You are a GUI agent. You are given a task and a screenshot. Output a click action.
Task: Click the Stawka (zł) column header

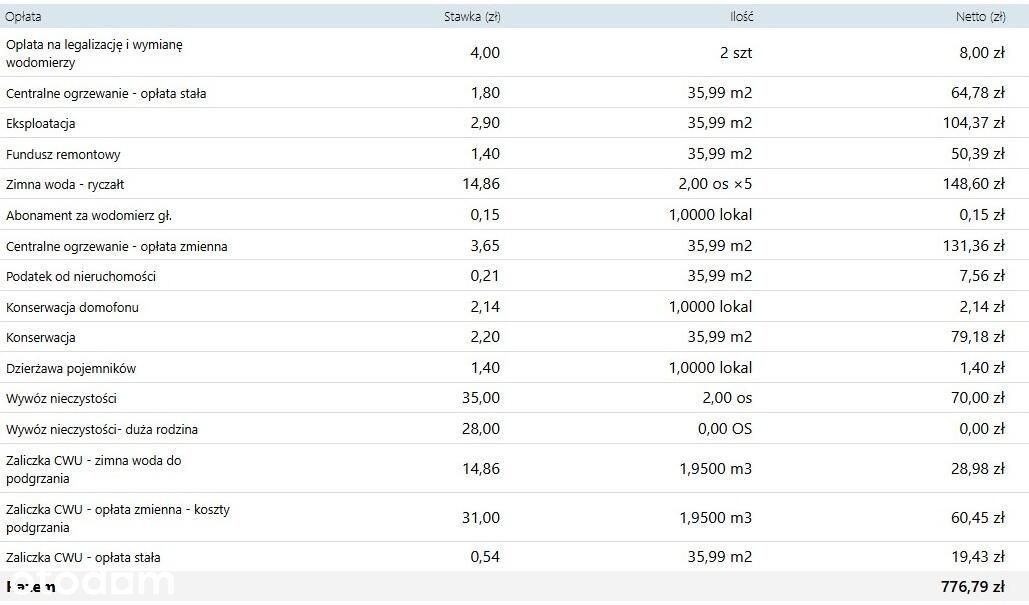point(472,17)
